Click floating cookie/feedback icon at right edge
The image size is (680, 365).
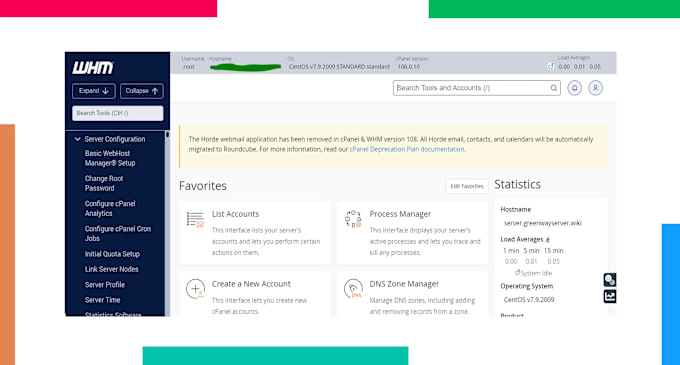[610, 280]
